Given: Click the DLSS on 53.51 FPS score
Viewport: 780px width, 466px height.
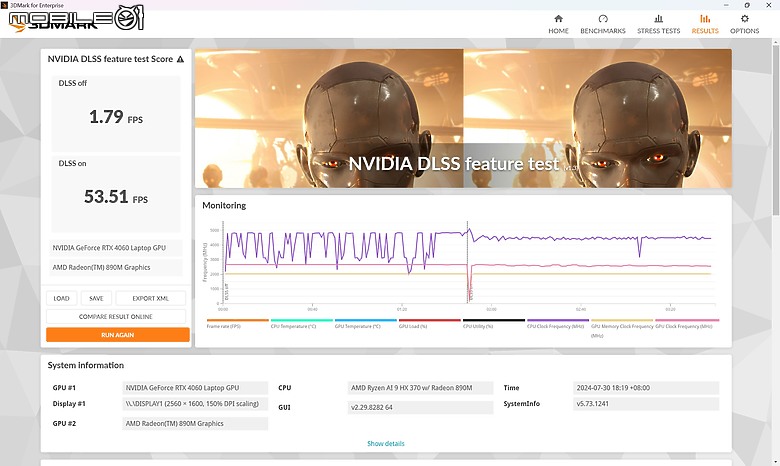Looking at the screenshot, I should [116, 197].
